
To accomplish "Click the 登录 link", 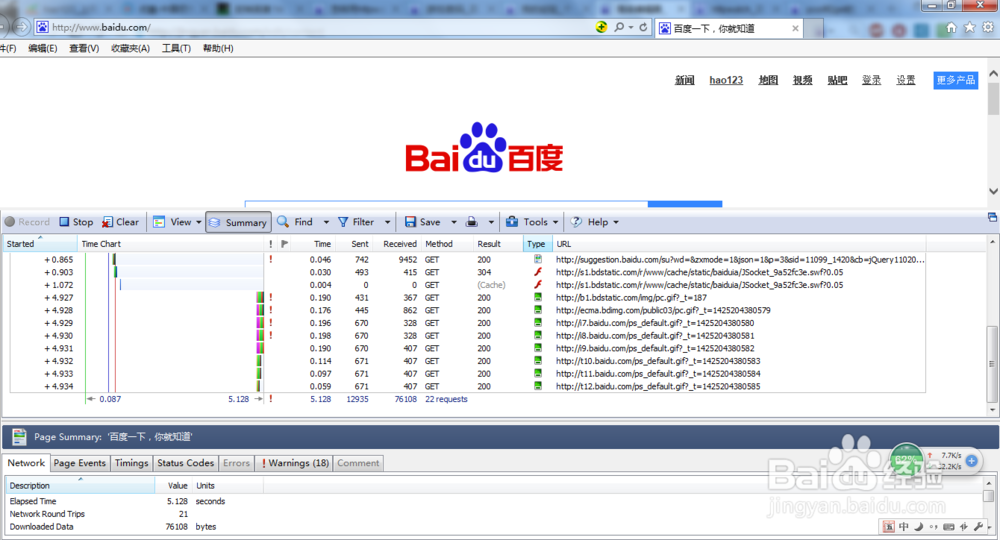I will tap(871, 80).
